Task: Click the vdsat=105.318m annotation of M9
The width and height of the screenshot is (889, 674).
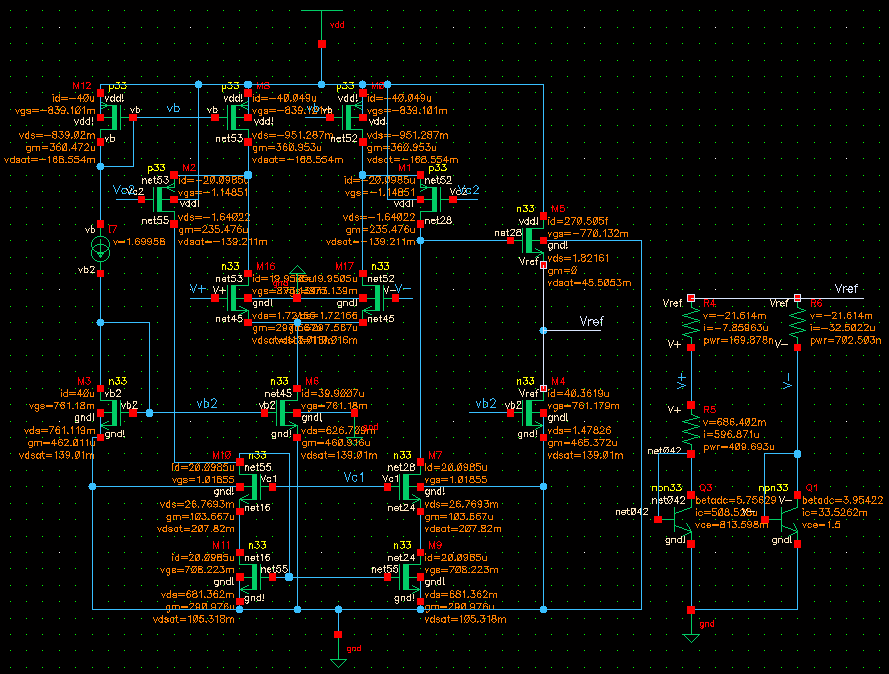Action: click(x=465, y=619)
